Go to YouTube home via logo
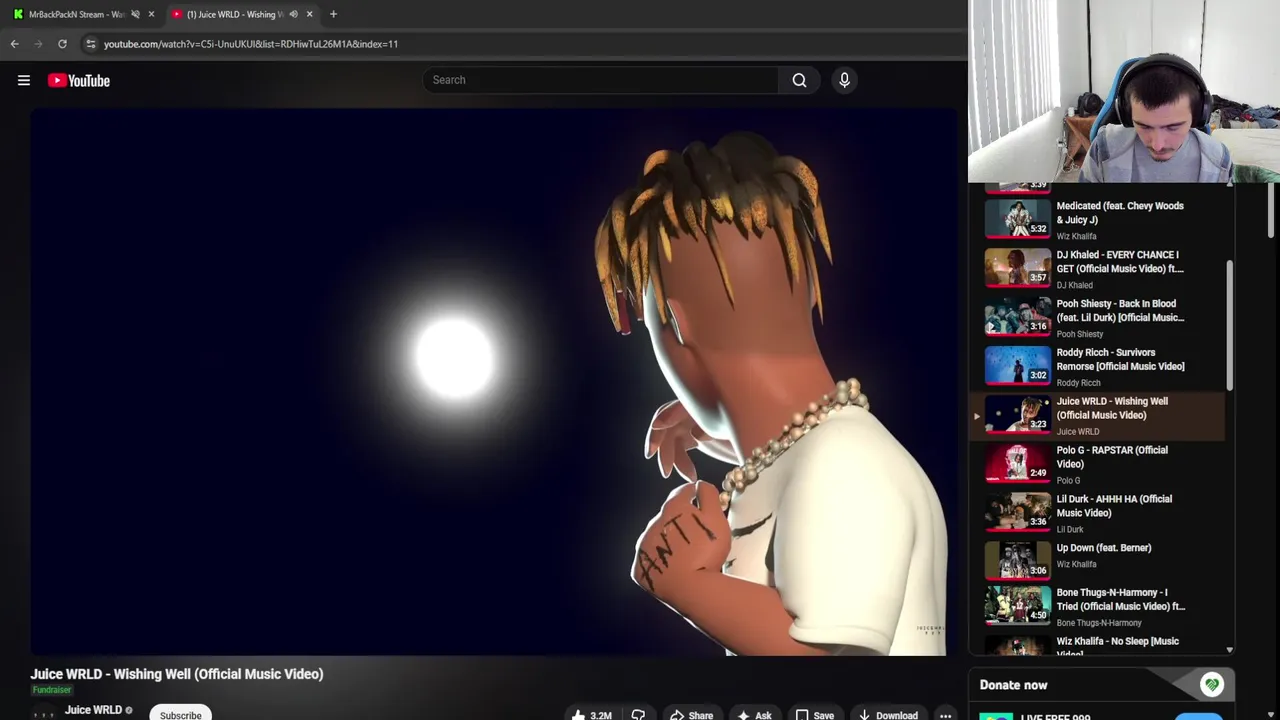The height and width of the screenshot is (720, 1280). tap(79, 80)
